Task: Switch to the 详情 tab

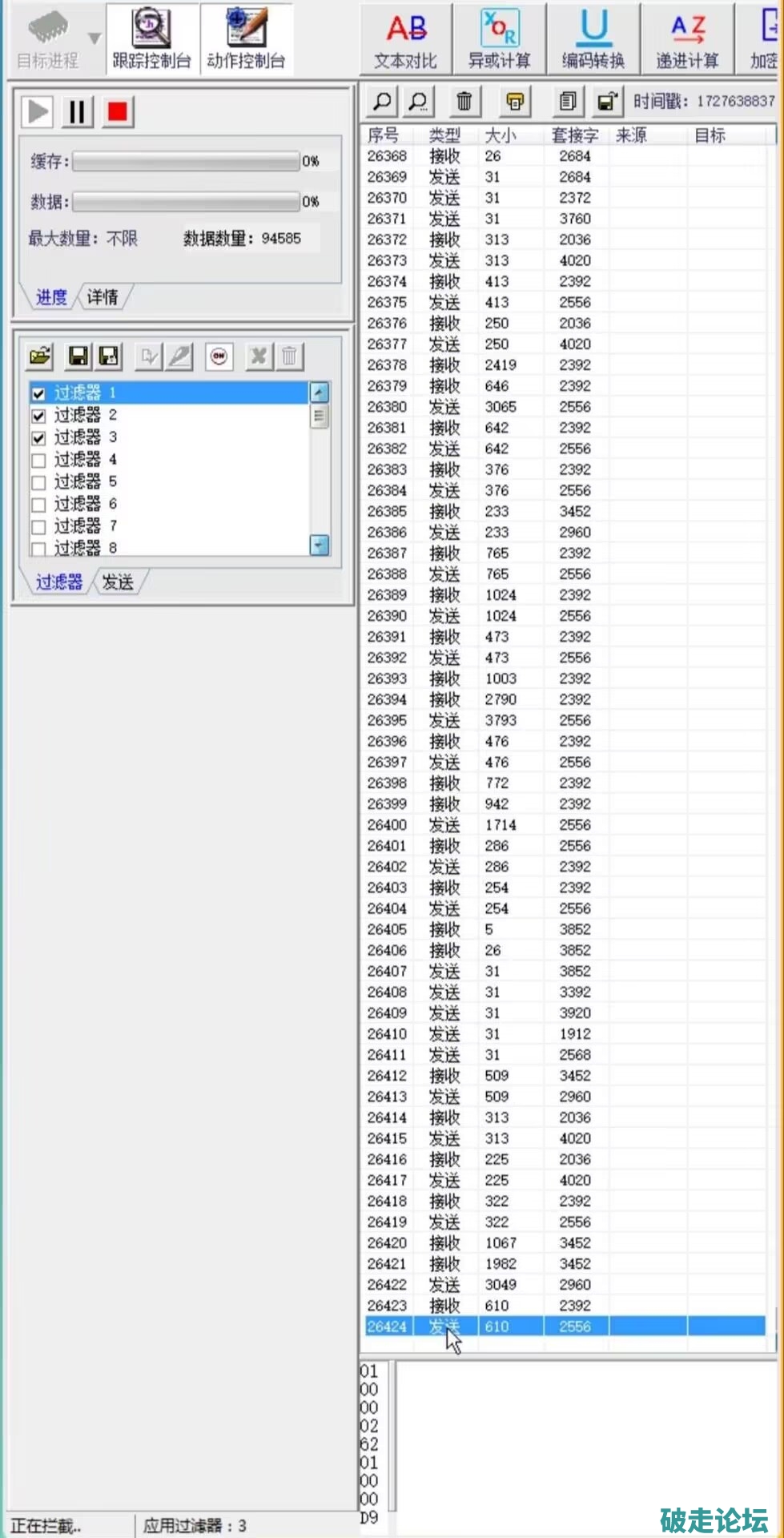Action: tap(103, 297)
